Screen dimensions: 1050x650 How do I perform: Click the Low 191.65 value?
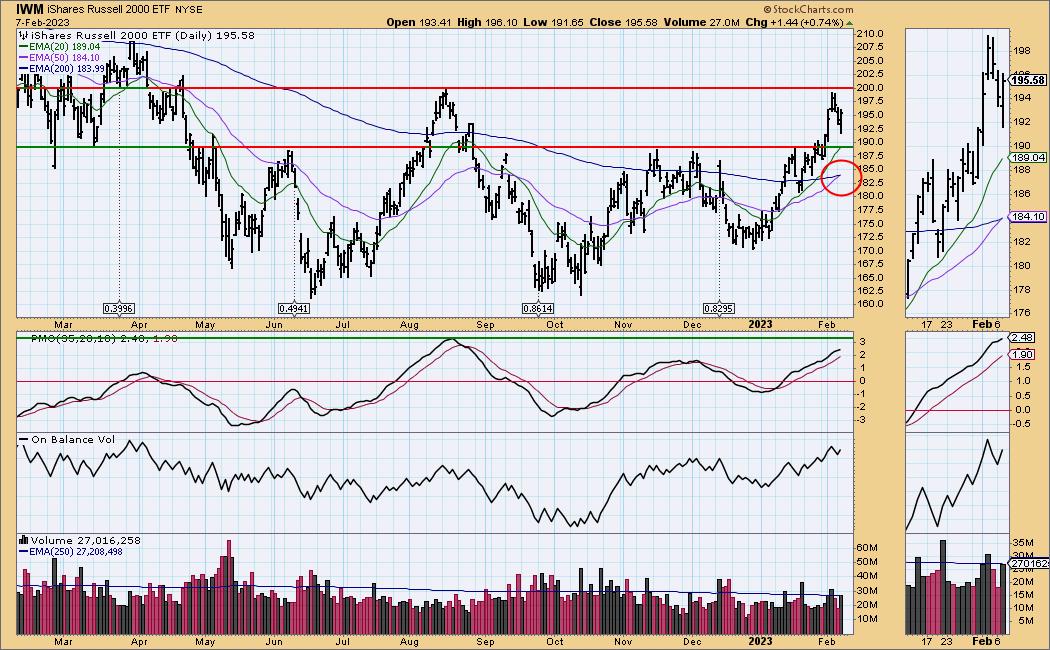553,22
